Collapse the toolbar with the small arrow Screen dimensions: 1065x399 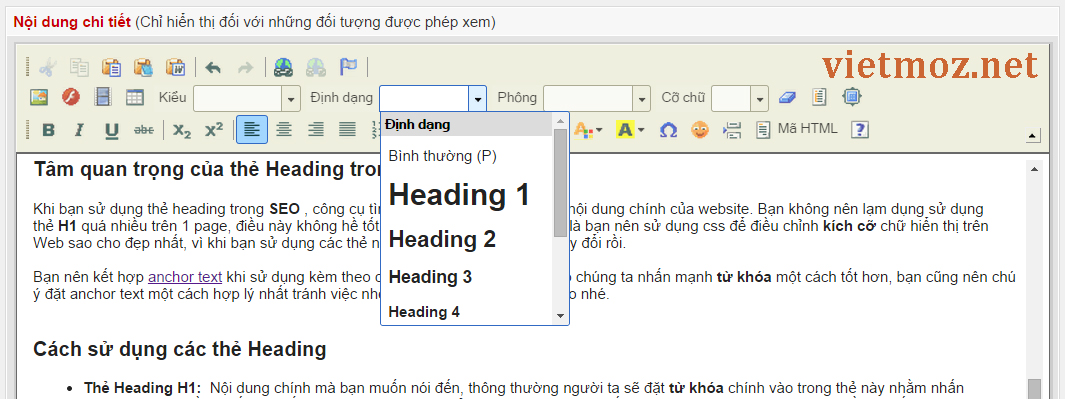pyautogui.click(x=1032, y=136)
